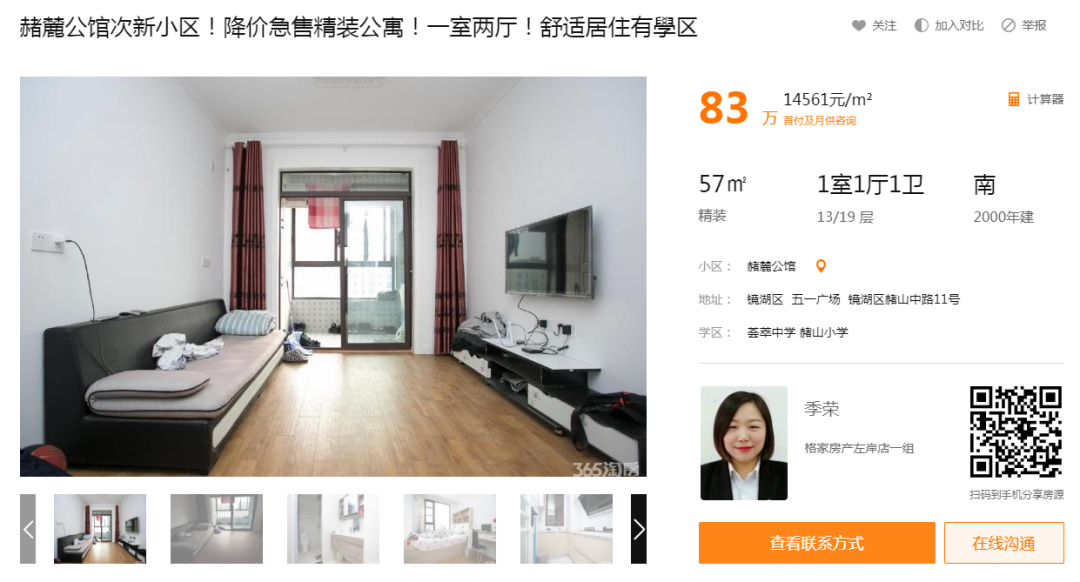Open the 镜湖区 district link
This screenshot has width=1080, height=582.
765,299
